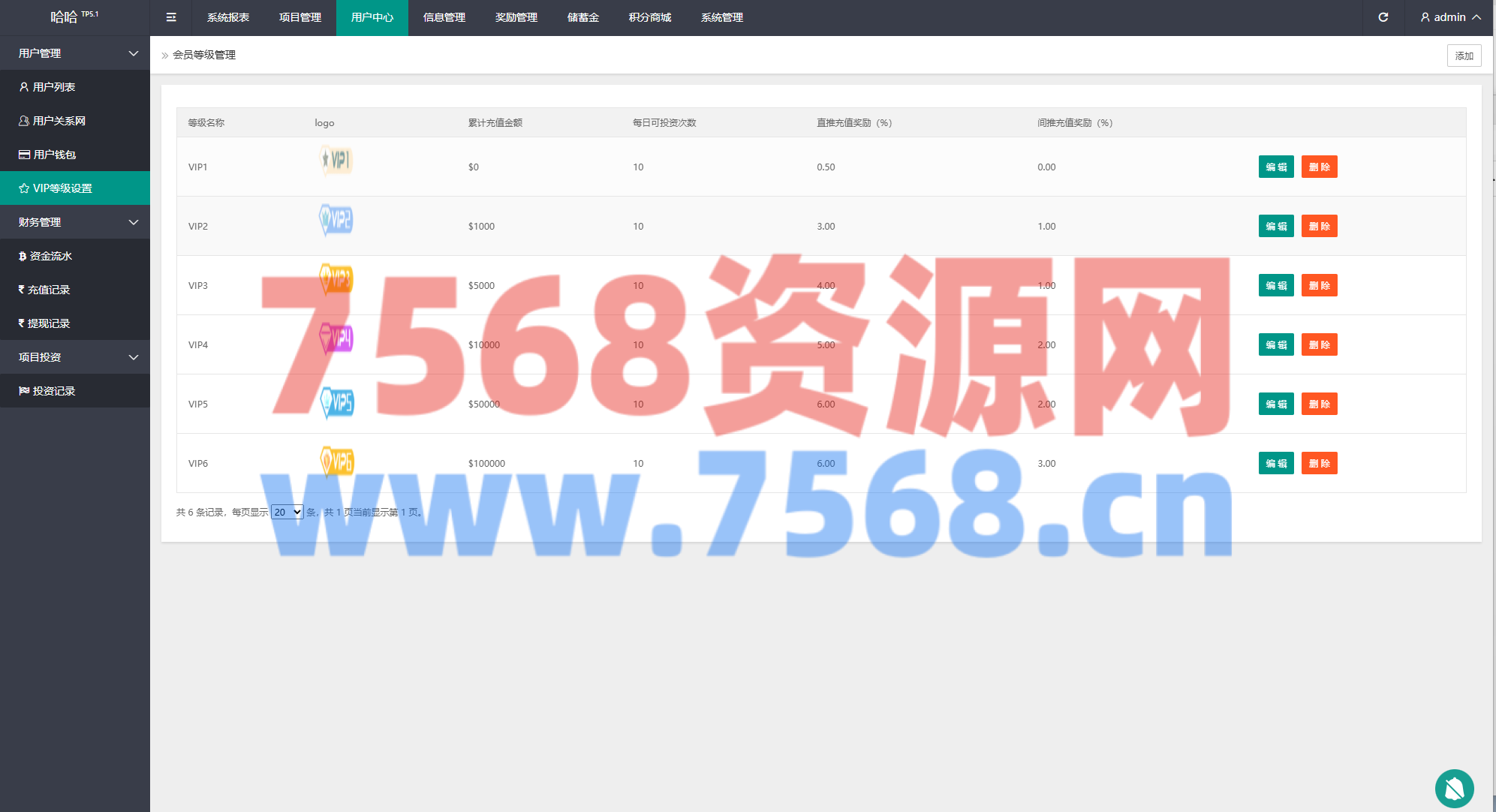Open 用户钱包 sidebar item
Viewport: 1496px width, 812px height.
(54, 155)
